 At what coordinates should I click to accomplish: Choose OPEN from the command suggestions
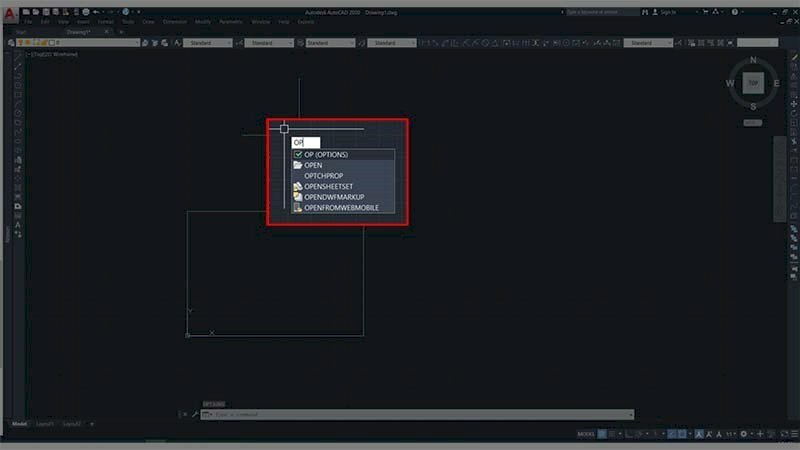(313, 165)
